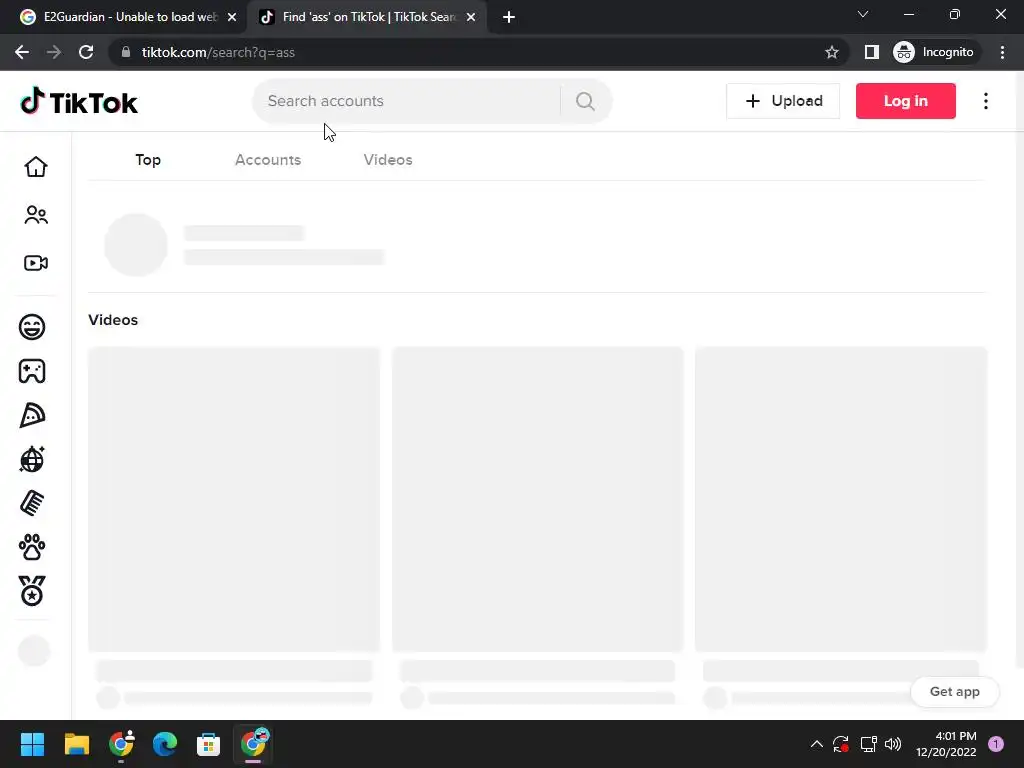1024x768 pixels.
Task: View site information lock icon
Action: 126,52
